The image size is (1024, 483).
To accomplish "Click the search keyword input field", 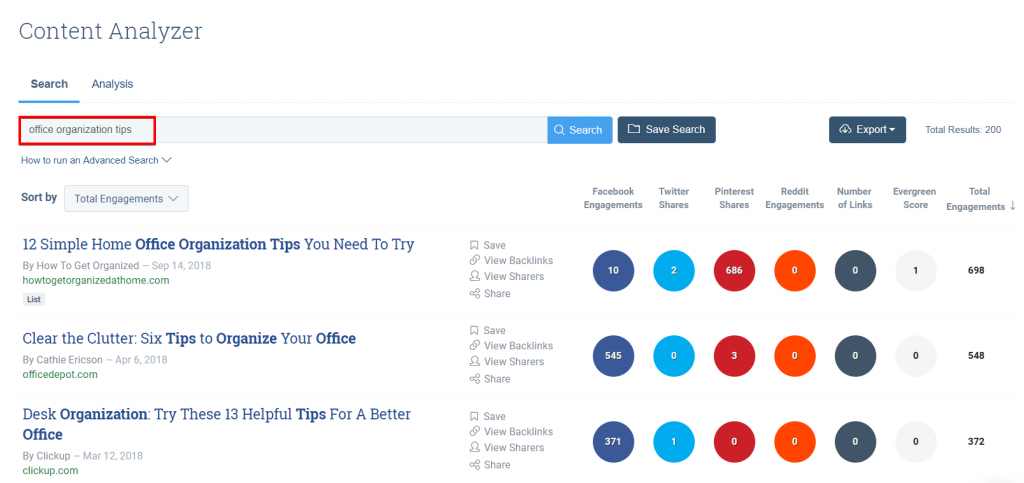I will [x=350, y=130].
